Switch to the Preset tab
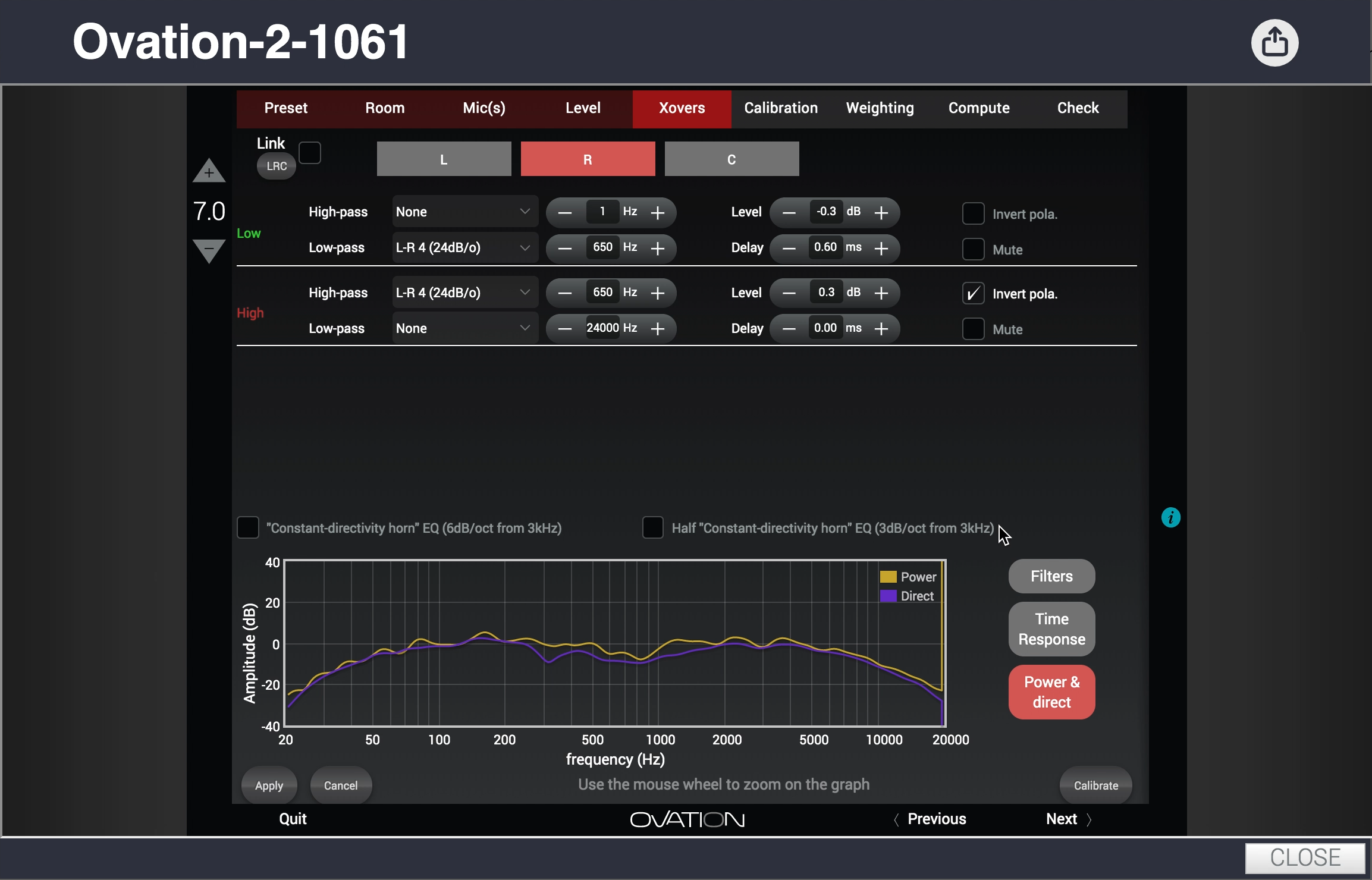This screenshot has height=880, width=1372. 286,108
